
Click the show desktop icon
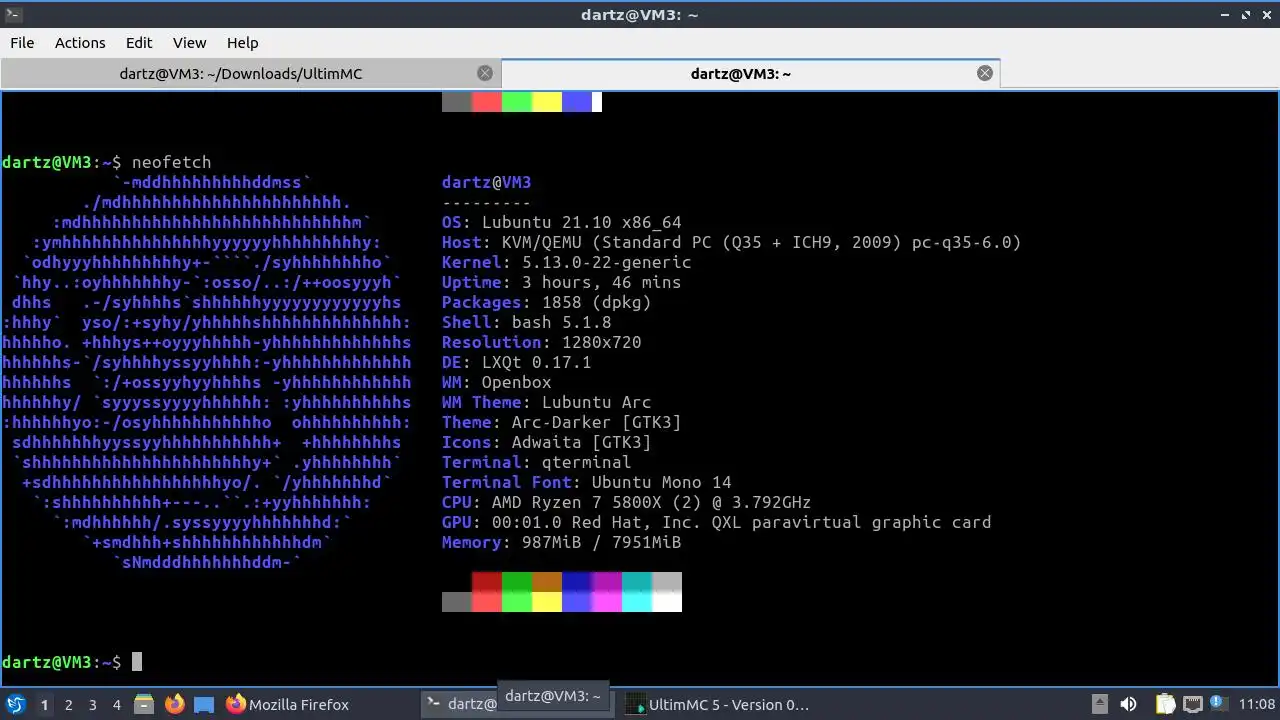tap(204, 704)
